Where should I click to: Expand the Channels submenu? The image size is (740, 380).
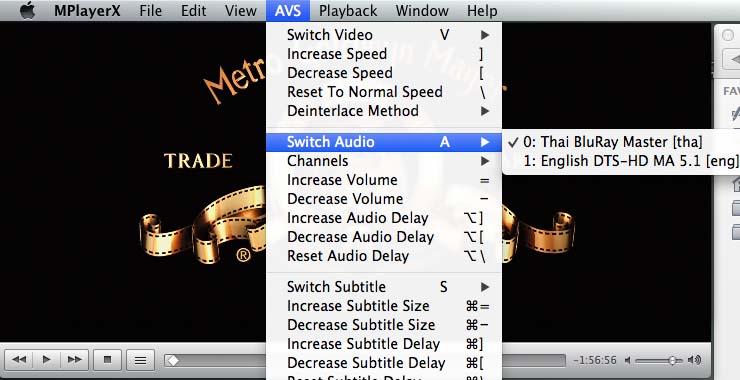384,161
